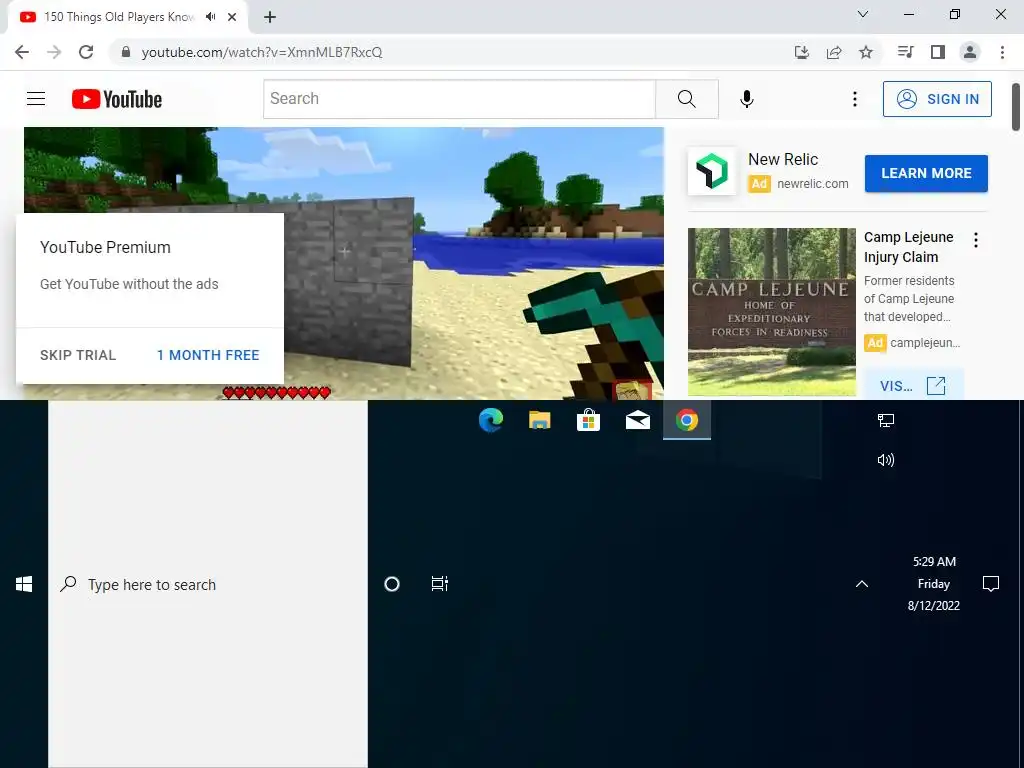
Task: Open Cortana circle icon
Action: point(392,584)
